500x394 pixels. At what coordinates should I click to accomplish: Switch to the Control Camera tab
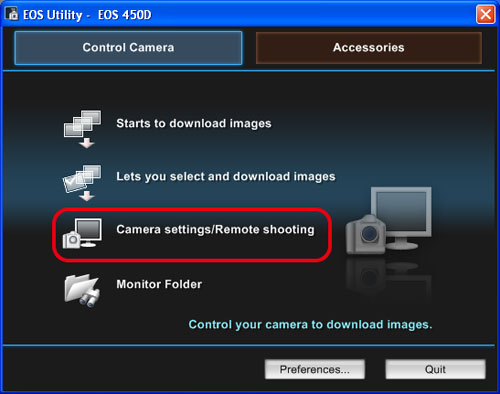pos(128,48)
